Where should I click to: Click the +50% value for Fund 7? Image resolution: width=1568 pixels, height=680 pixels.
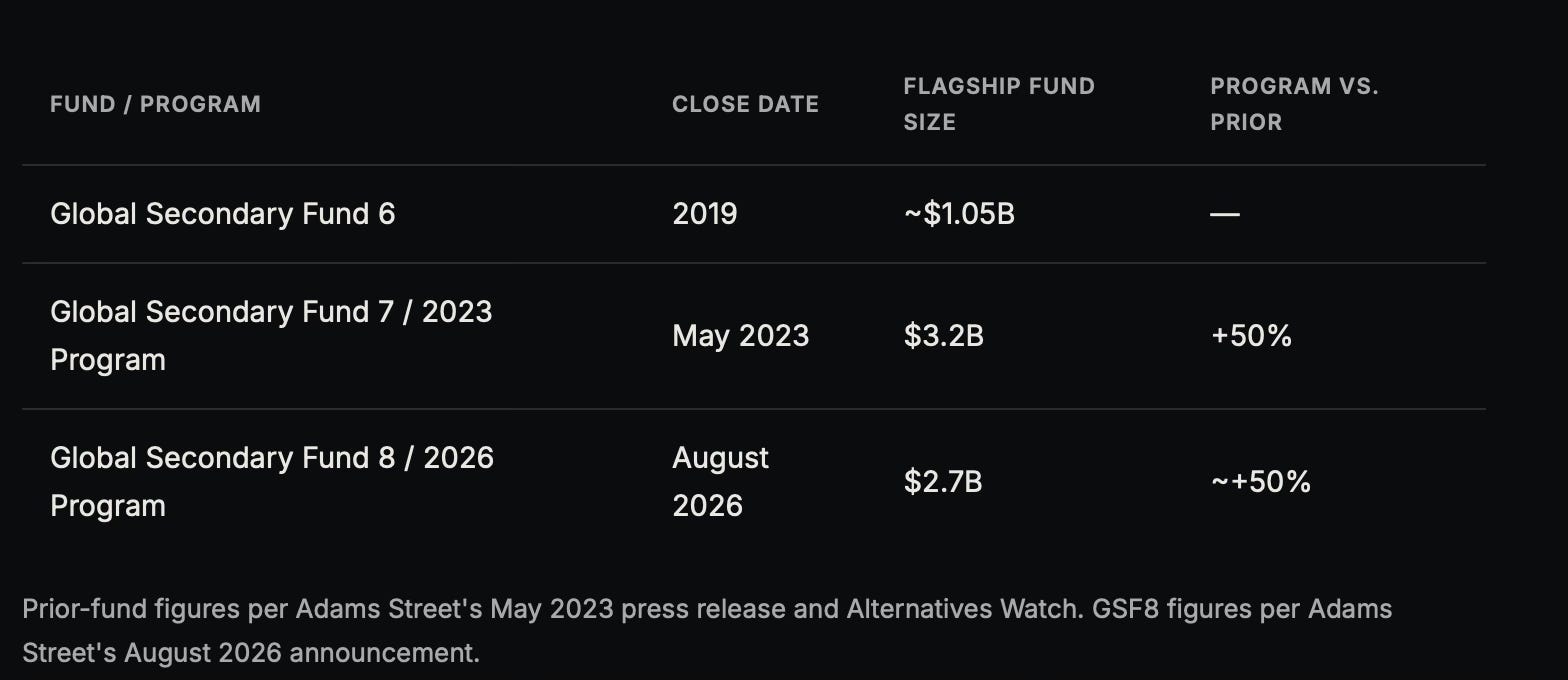(x=1251, y=336)
